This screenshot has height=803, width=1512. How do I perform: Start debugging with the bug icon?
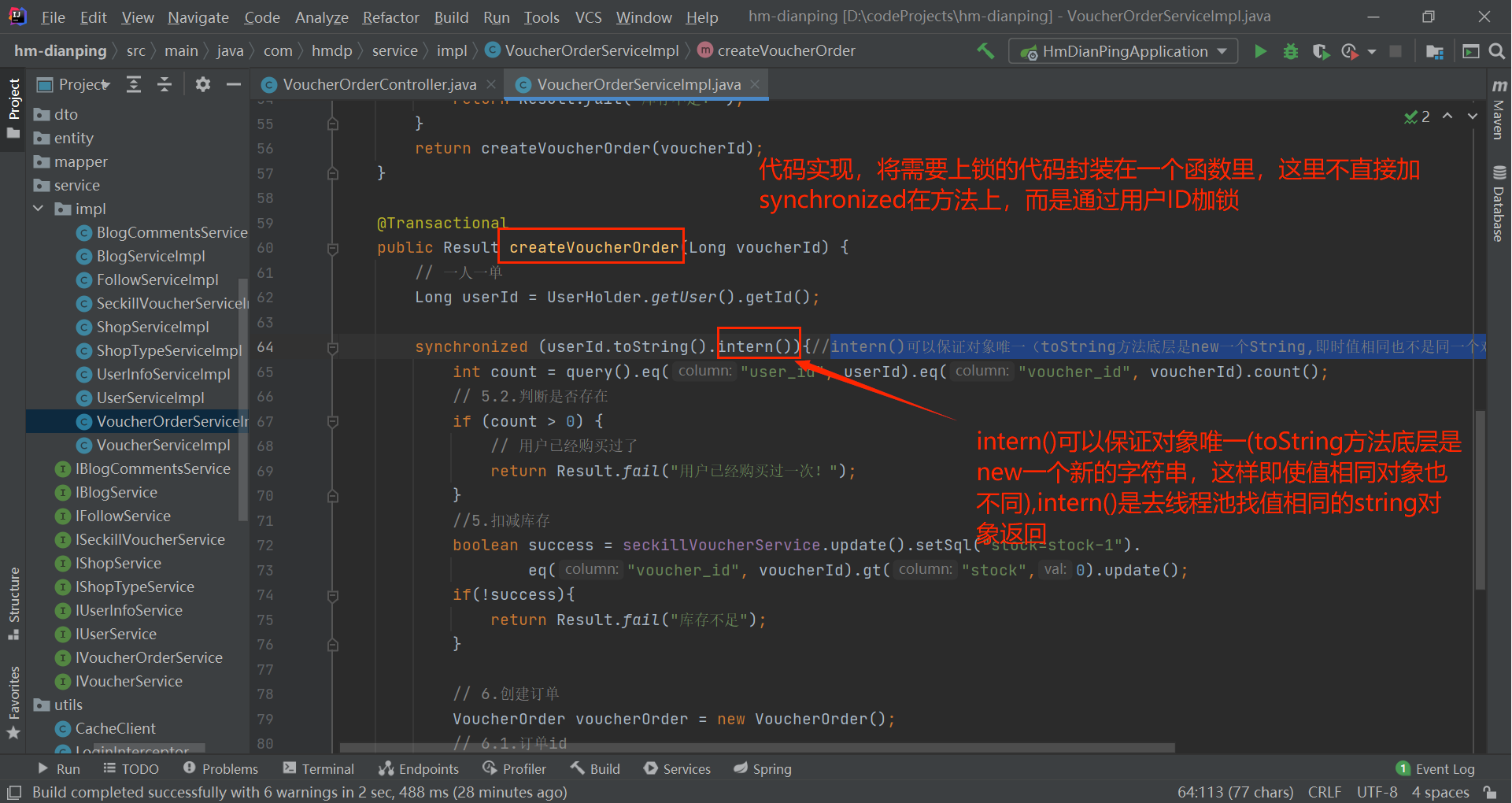pos(1291,51)
